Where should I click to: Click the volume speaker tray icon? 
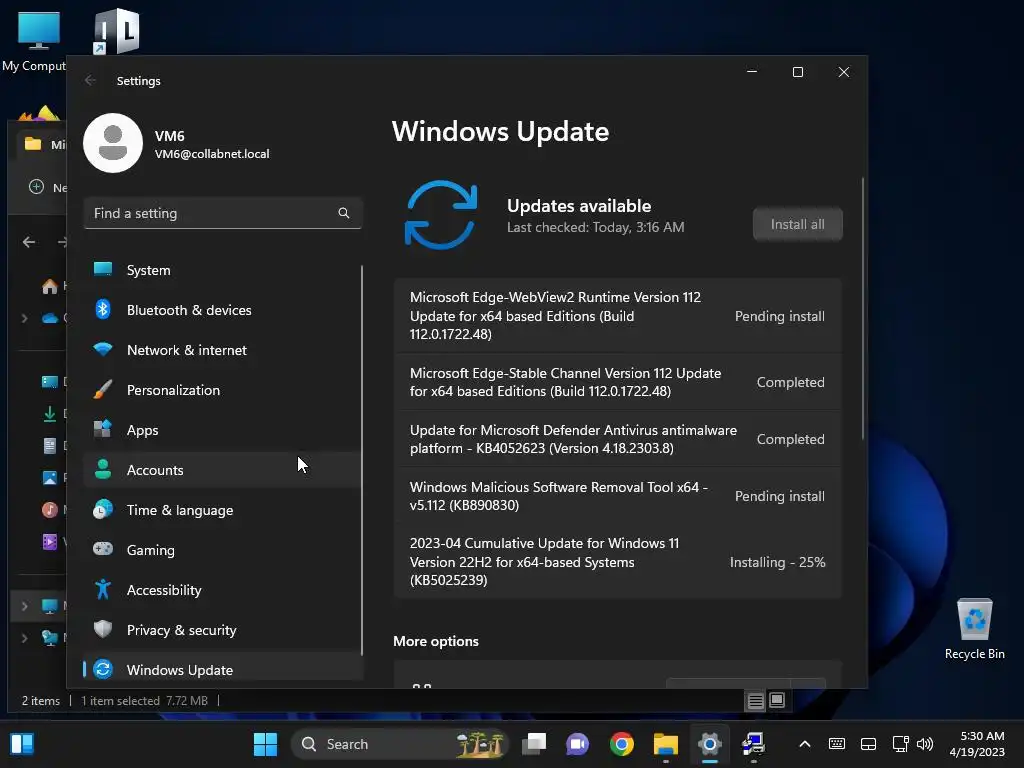click(925, 744)
